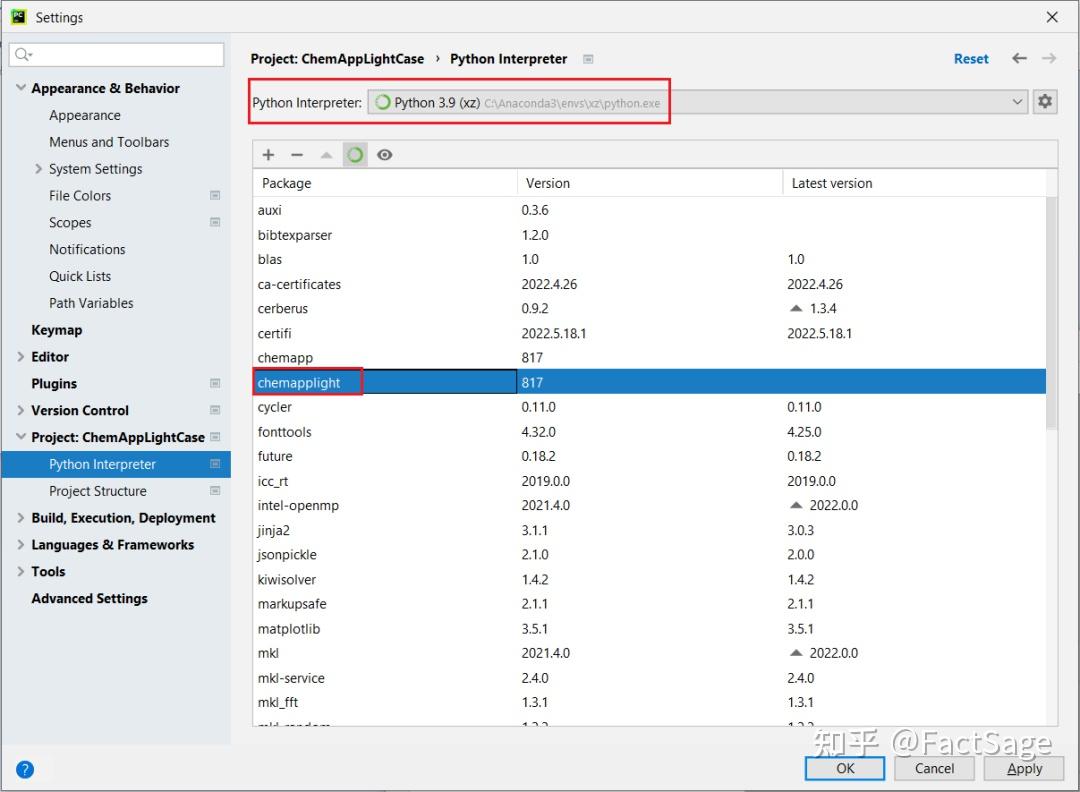Viewport: 1080px width, 792px height.
Task: Toggle the Conda package manager icon
Action: click(355, 155)
